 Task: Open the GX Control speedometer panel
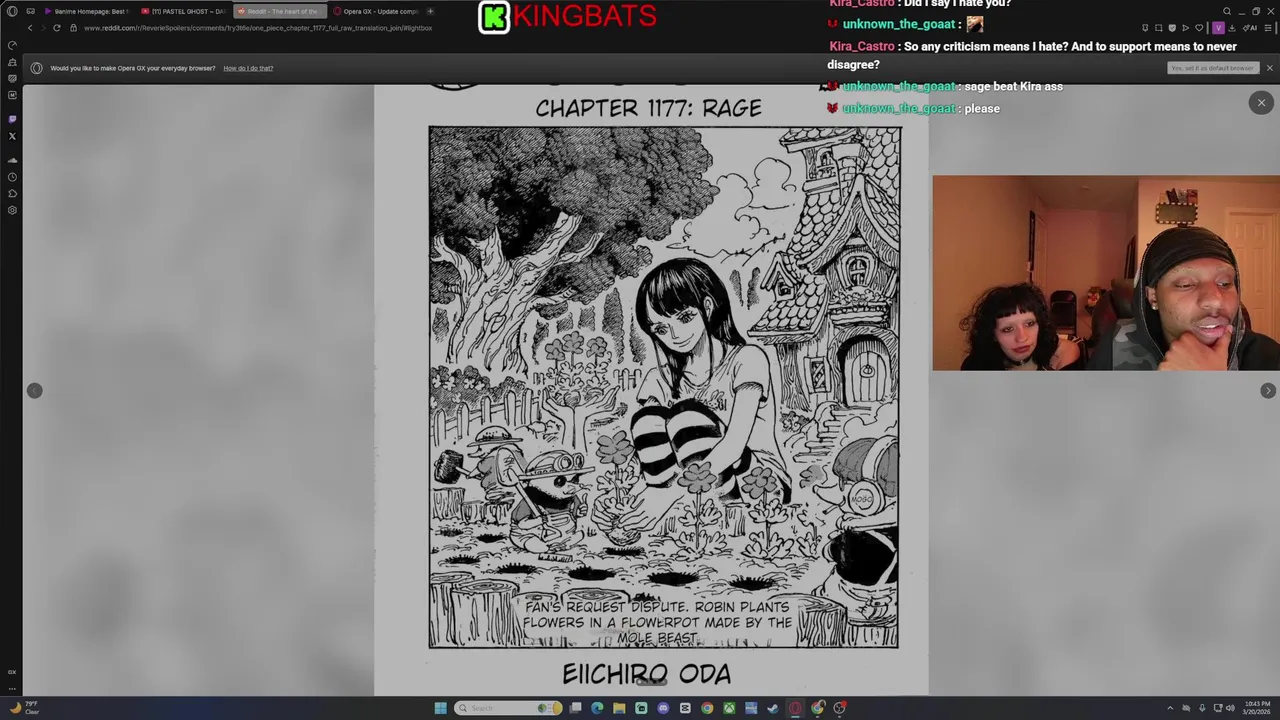pos(12,45)
